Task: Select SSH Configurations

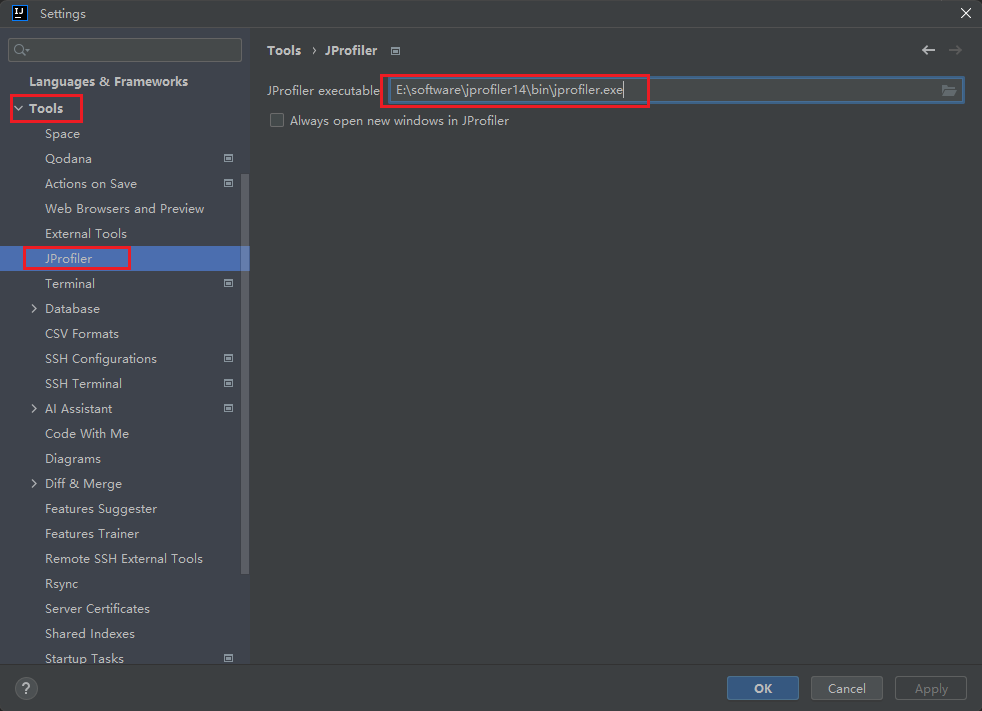Action: tap(101, 359)
